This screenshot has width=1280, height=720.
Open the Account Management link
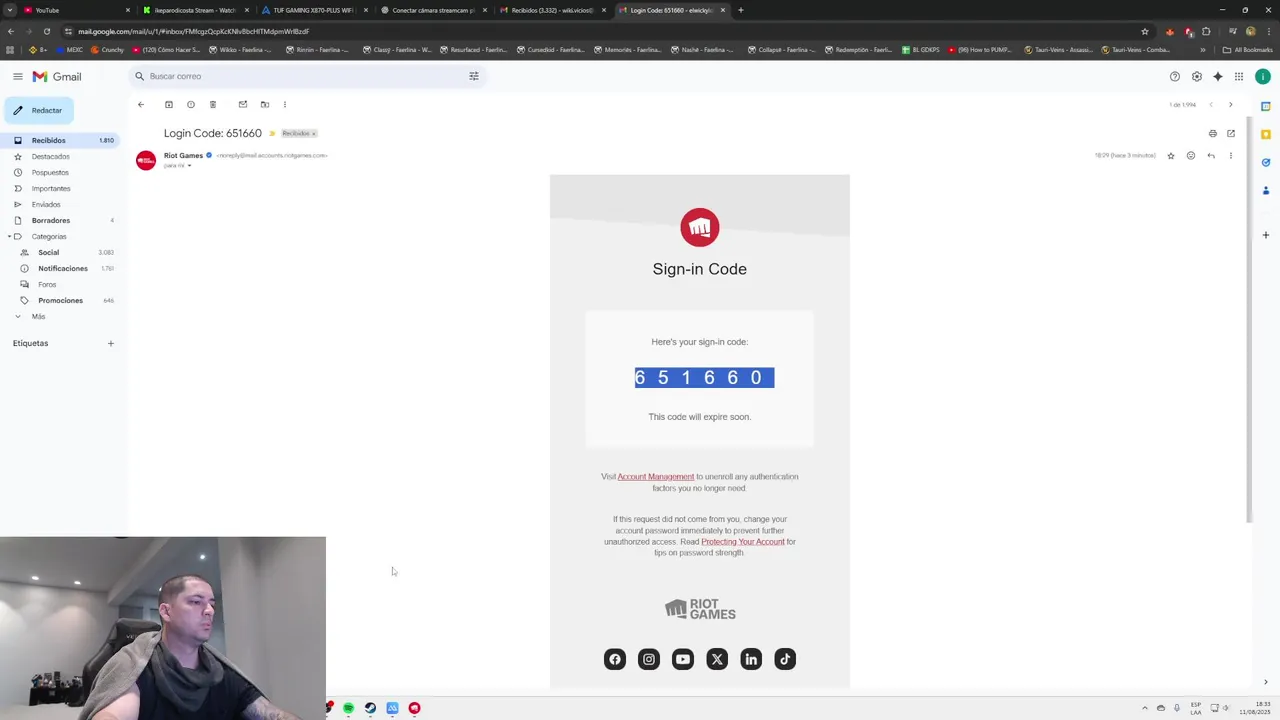pos(655,477)
